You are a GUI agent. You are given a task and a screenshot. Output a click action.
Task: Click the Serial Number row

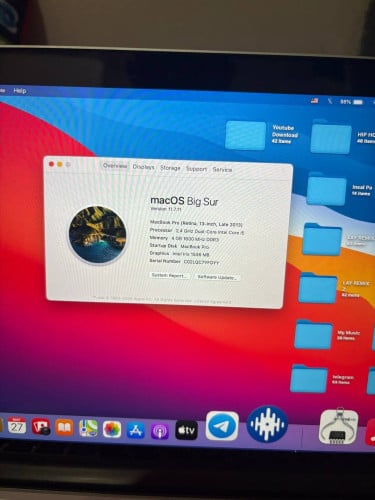coord(184,262)
